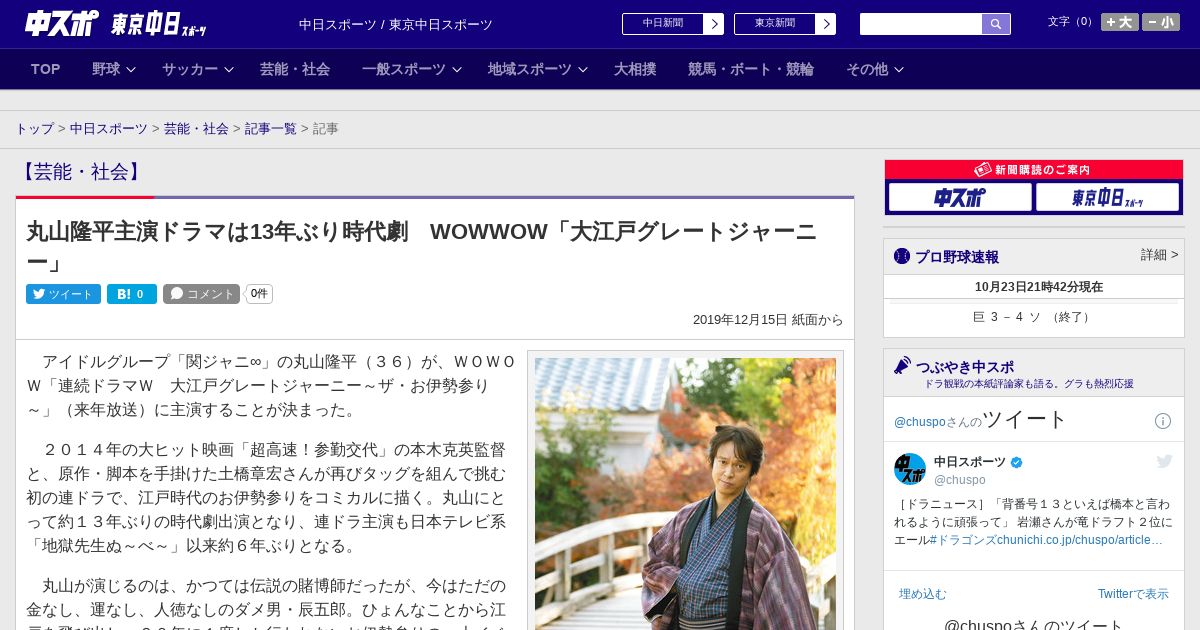
Task: Click the magnifier search button
Action: coord(996,24)
